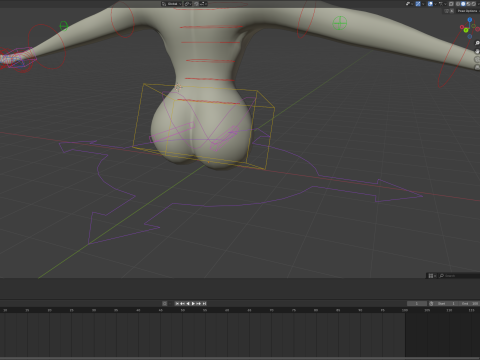Open the Pose Options popover
Image resolution: width=480 pixels, height=360 pixels.
467,11
